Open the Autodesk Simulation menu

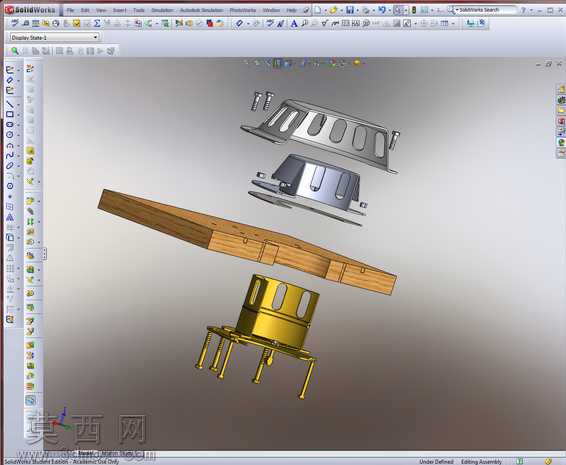(201, 10)
